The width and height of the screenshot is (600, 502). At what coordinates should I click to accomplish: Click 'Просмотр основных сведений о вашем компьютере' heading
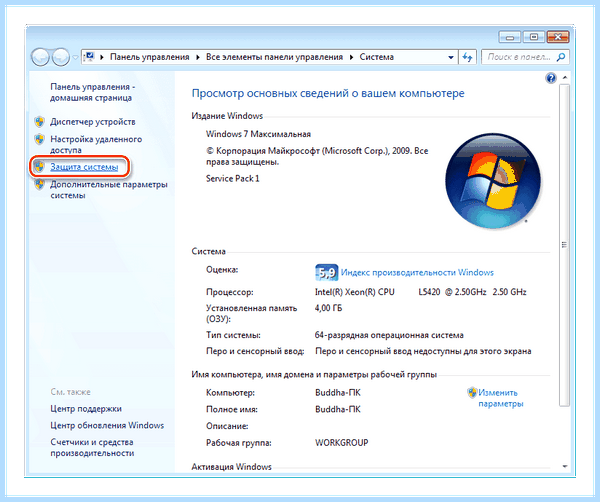coord(328,93)
